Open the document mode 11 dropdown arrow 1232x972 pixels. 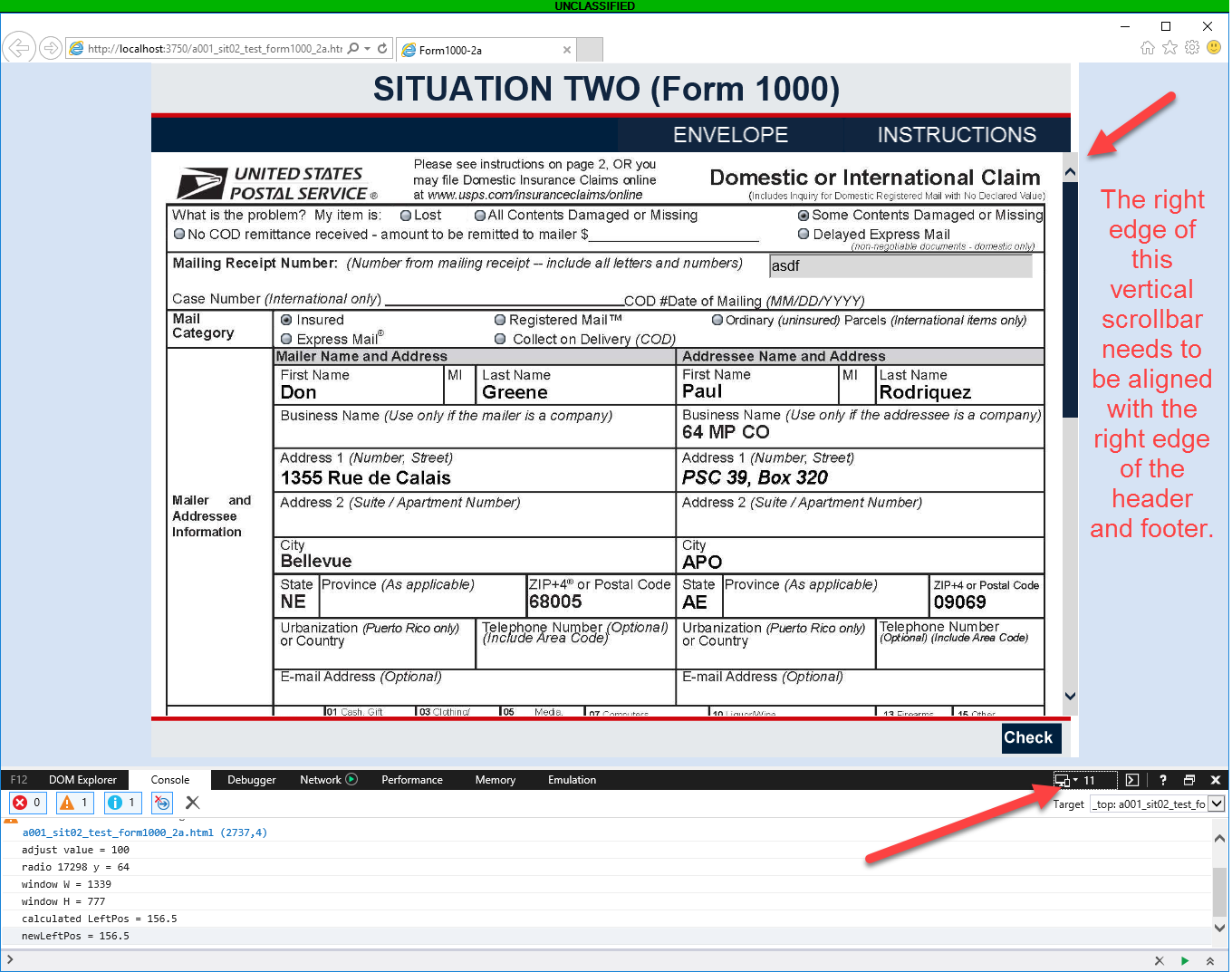pos(1075,781)
